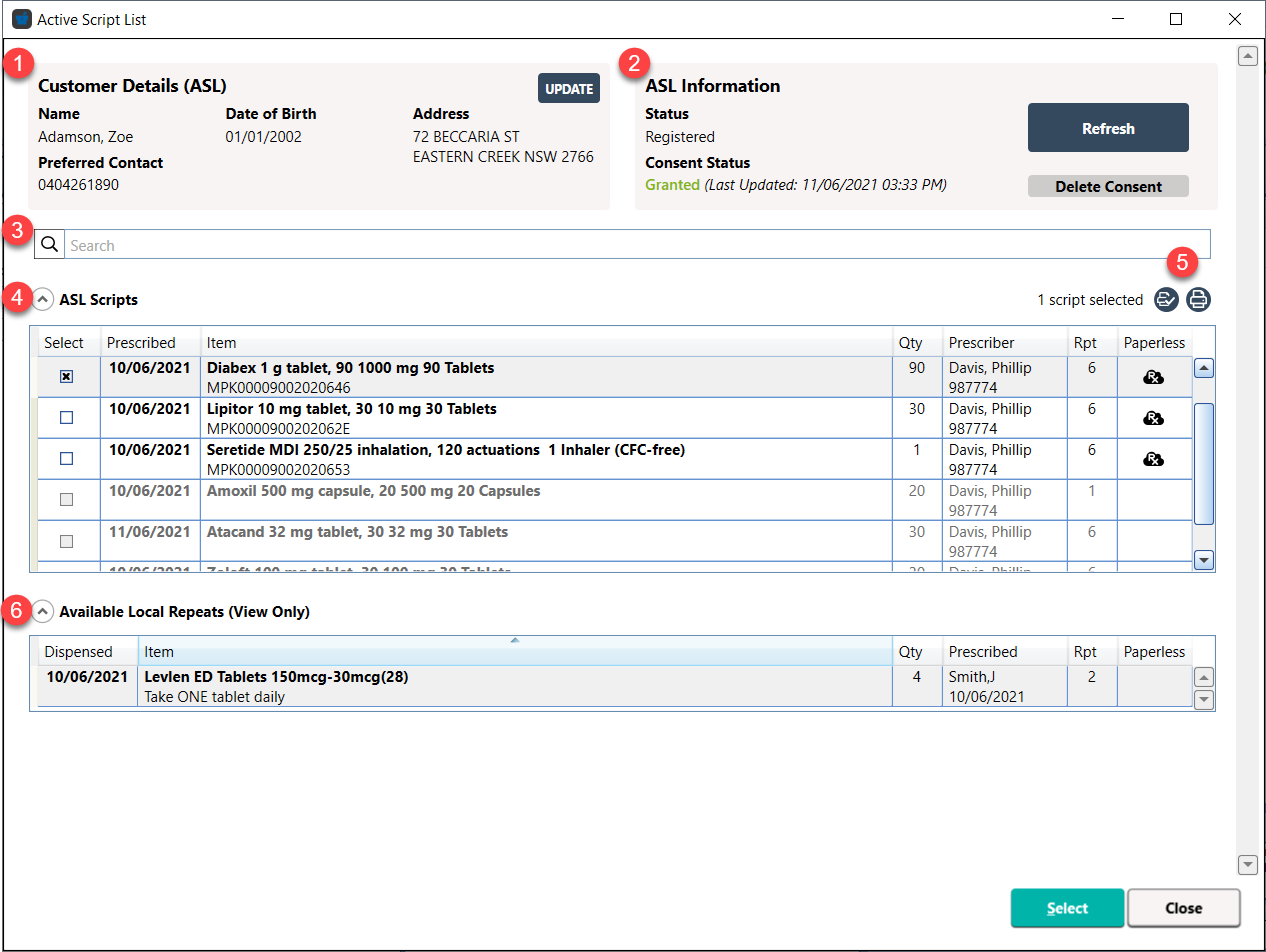Sort by ASL Scripts Item column header
The width and height of the screenshot is (1266, 952).
tap(546, 342)
